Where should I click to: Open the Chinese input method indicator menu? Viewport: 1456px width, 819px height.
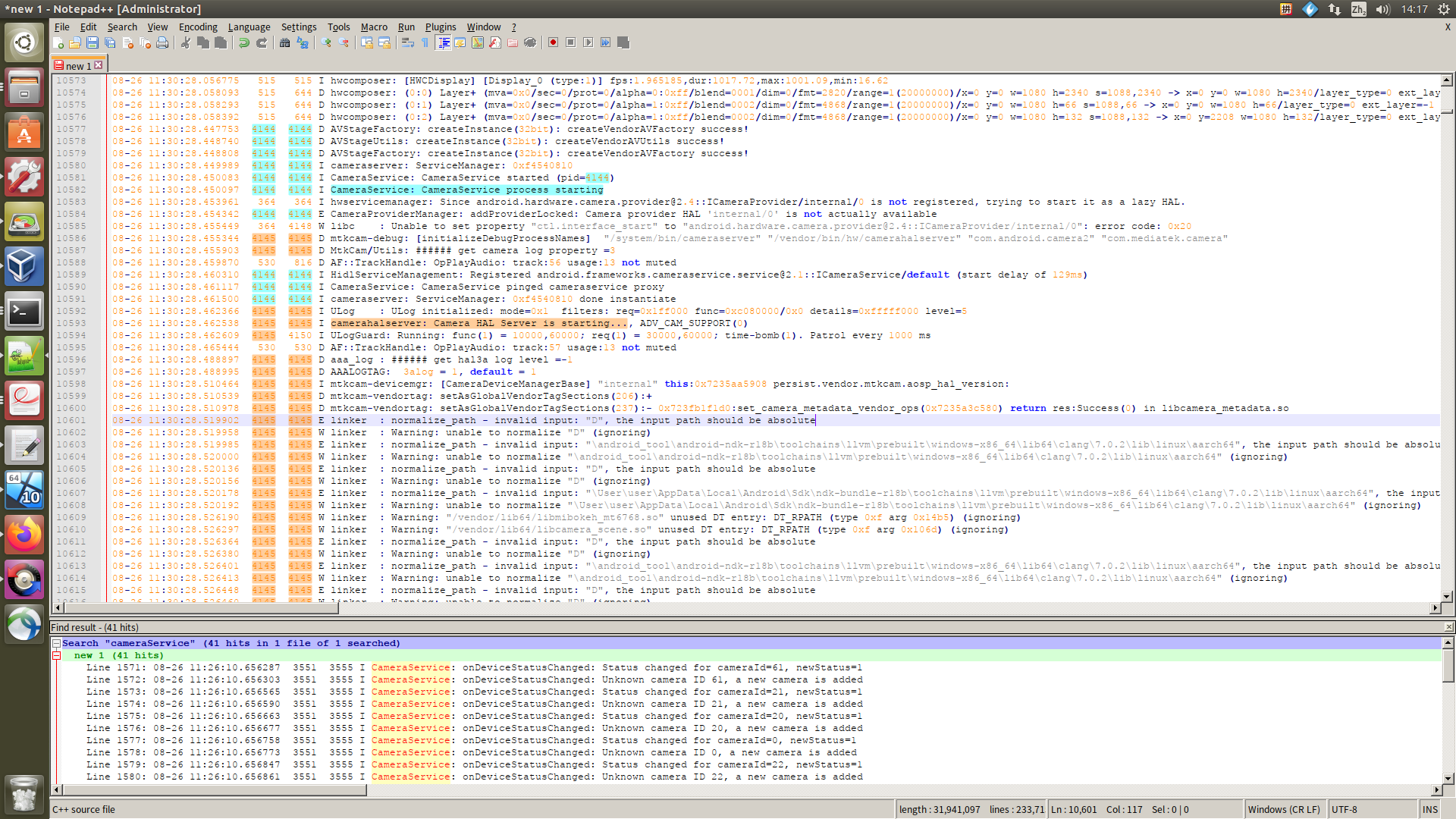[1358, 9]
